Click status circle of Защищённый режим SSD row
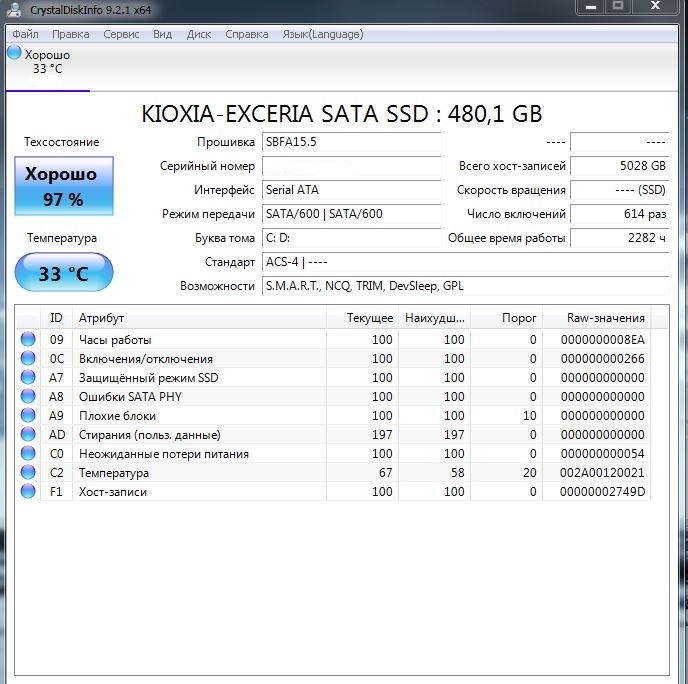The image size is (688, 684). 28,377
